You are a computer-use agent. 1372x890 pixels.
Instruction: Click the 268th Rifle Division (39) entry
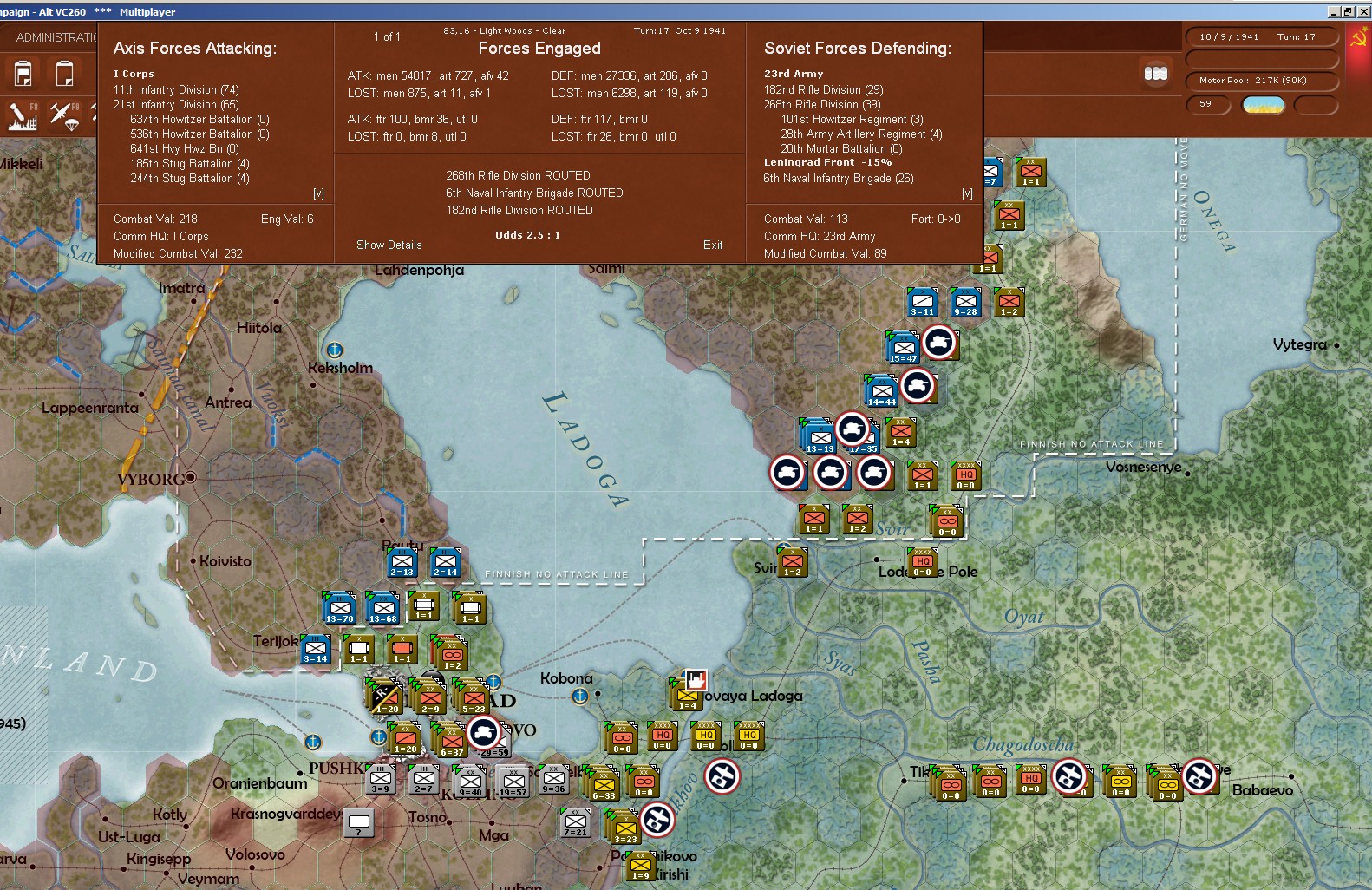pos(822,104)
